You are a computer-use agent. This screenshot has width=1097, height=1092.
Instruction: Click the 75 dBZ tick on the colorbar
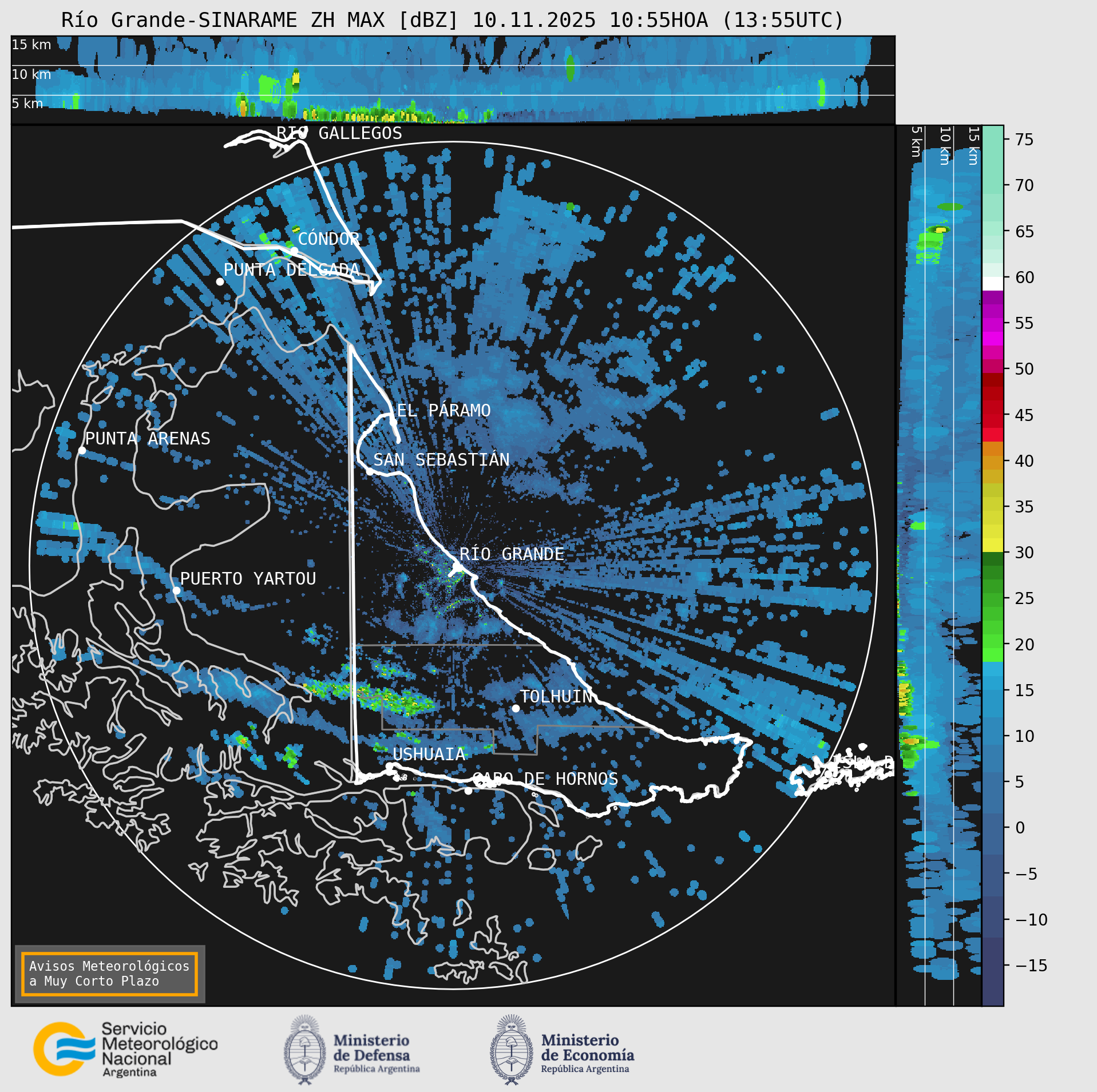click(x=1024, y=140)
